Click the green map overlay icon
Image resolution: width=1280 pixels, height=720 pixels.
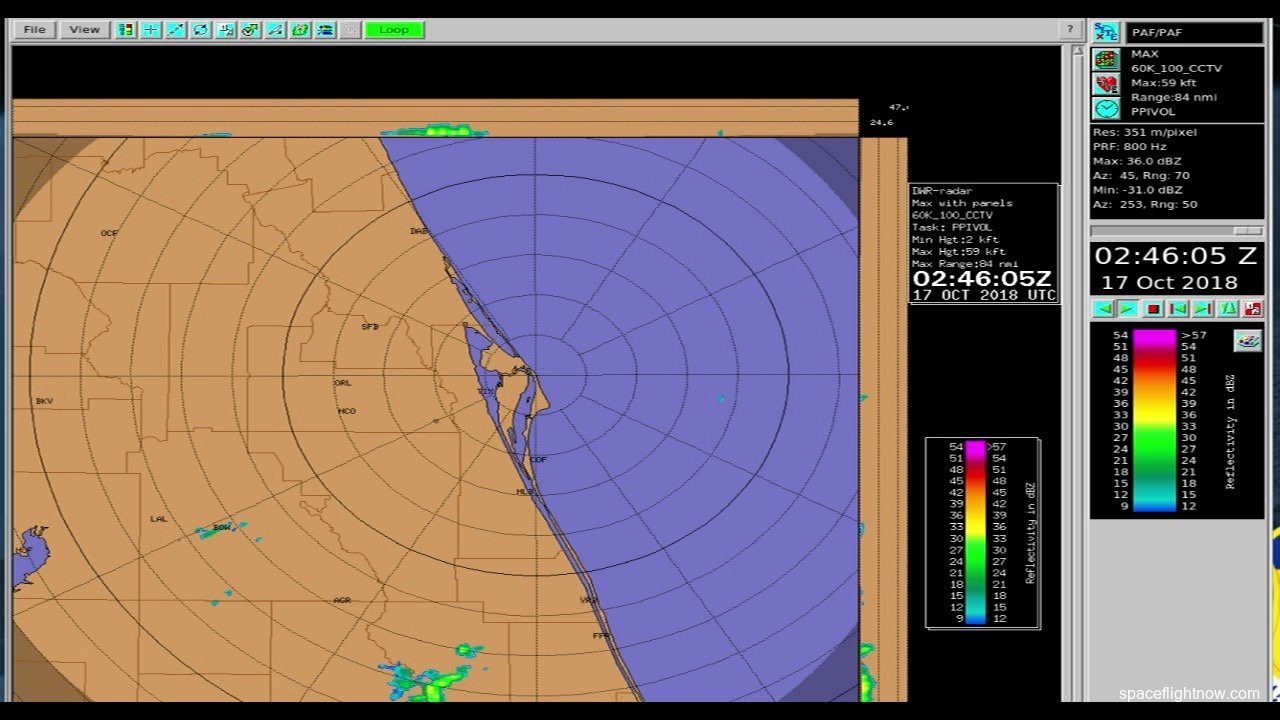301,30
